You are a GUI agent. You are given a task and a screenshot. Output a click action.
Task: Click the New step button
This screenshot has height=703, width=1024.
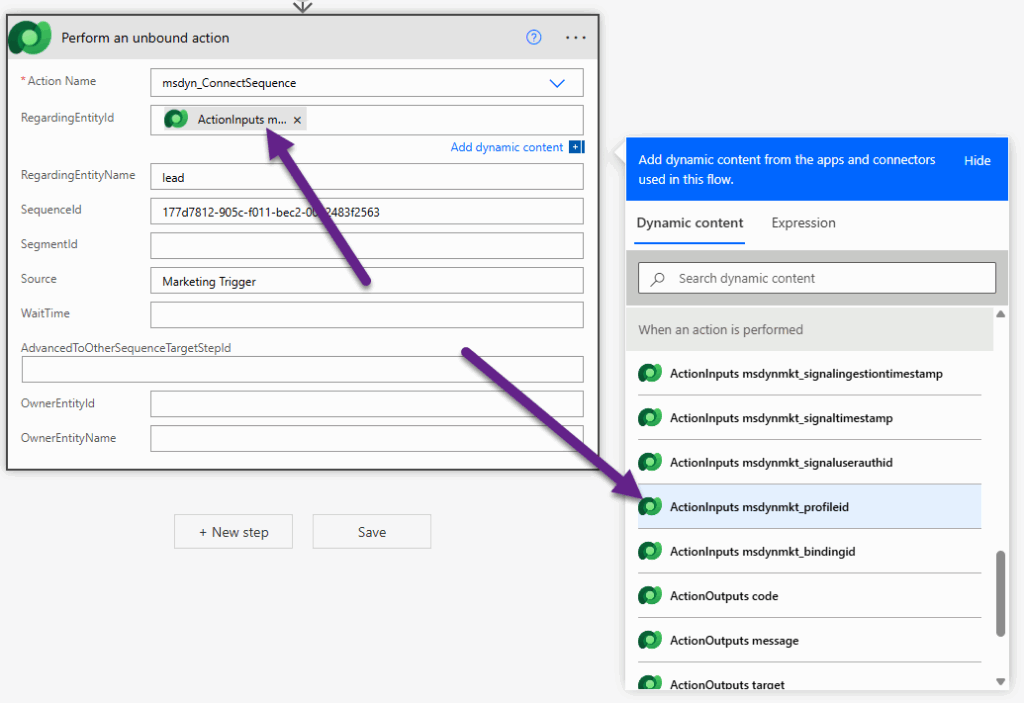(x=234, y=532)
